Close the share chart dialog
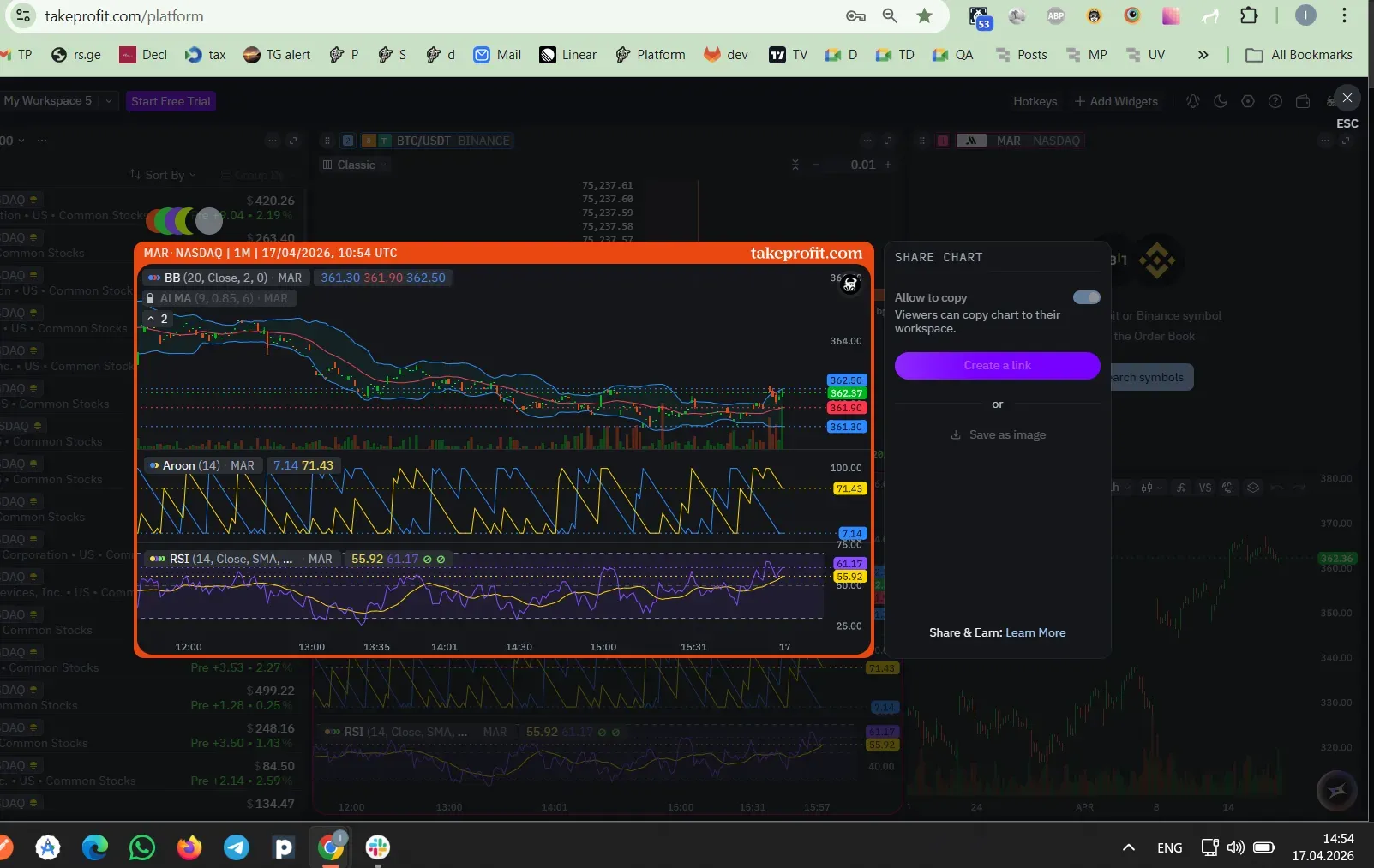This screenshot has width=1374, height=868. pos(1347,99)
